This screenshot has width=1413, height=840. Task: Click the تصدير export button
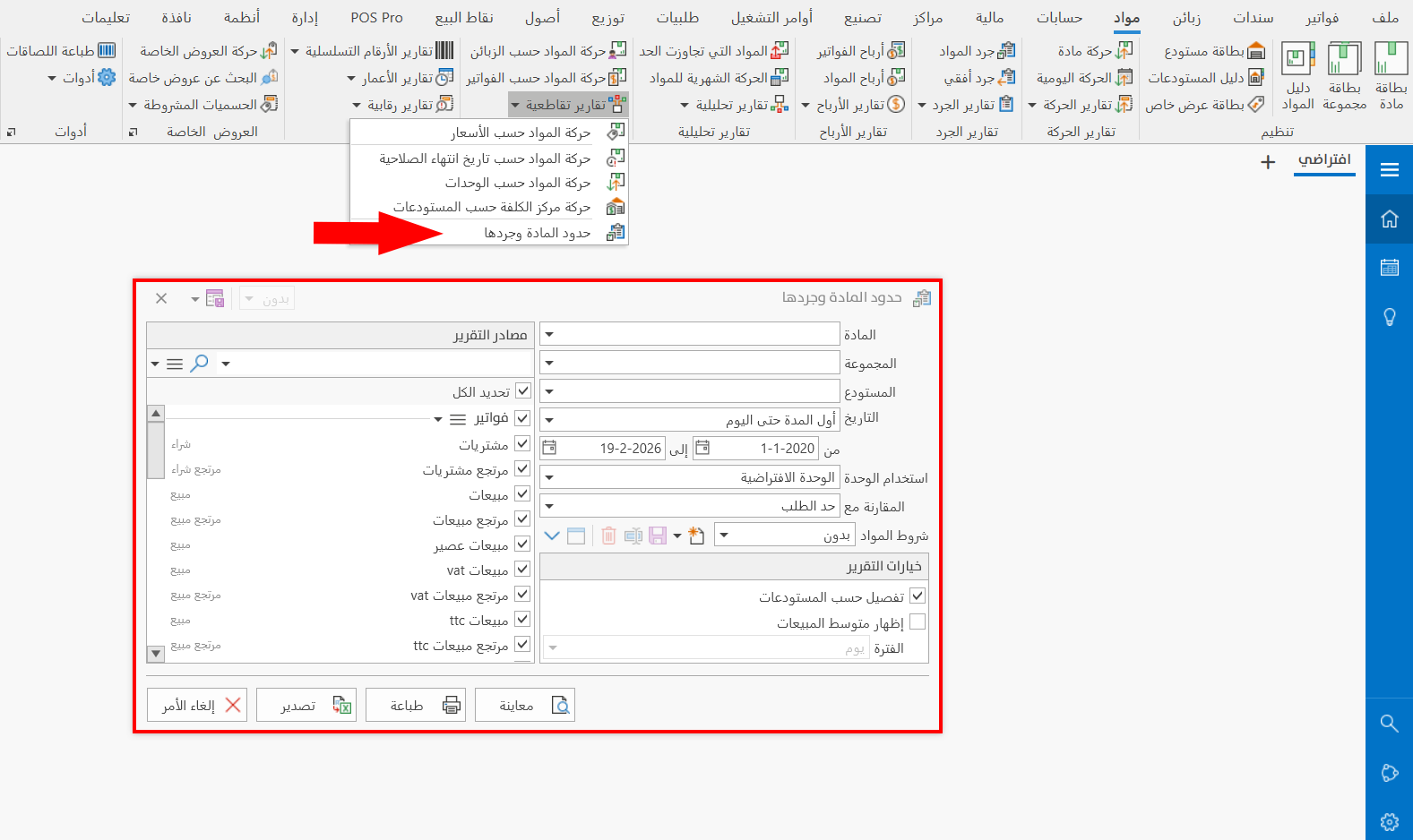(x=306, y=705)
